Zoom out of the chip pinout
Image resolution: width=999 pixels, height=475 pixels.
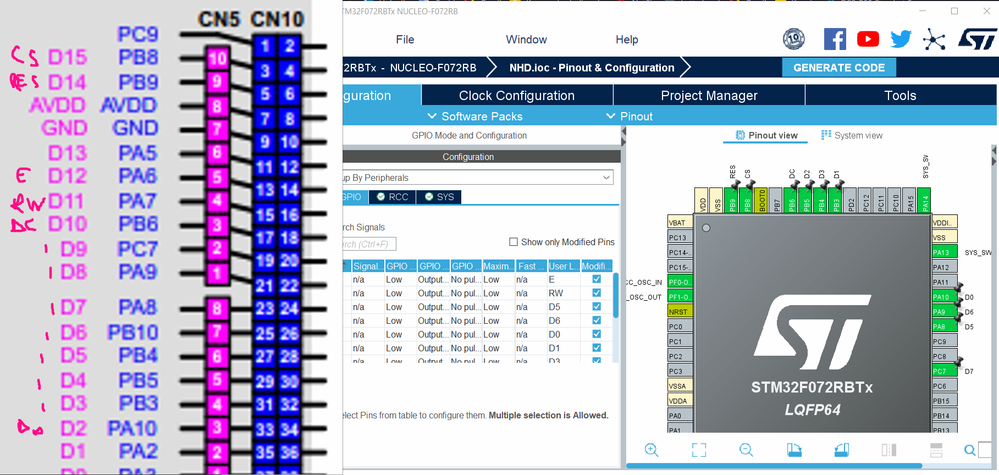[746, 450]
